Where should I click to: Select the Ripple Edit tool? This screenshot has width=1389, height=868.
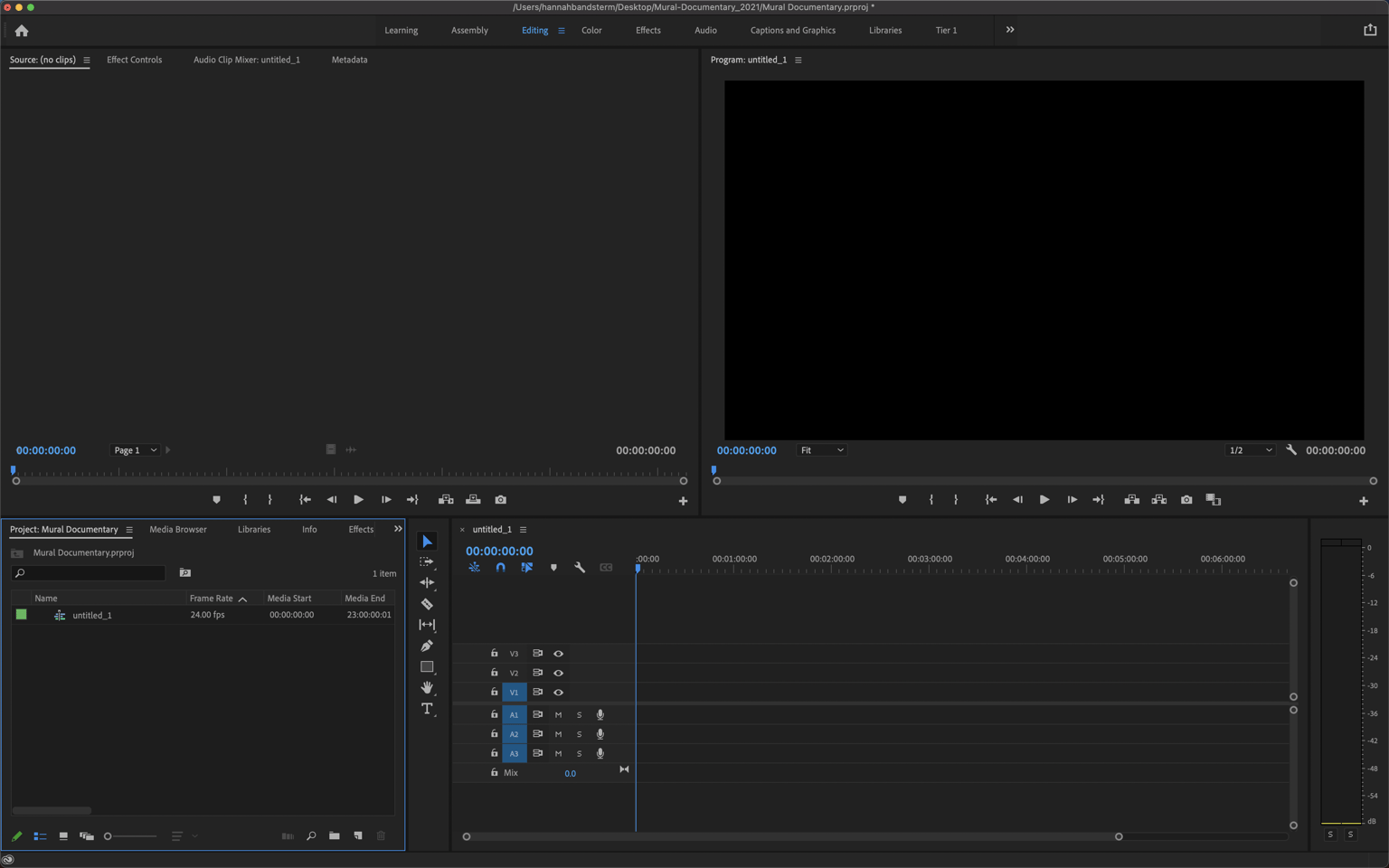[x=427, y=583]
